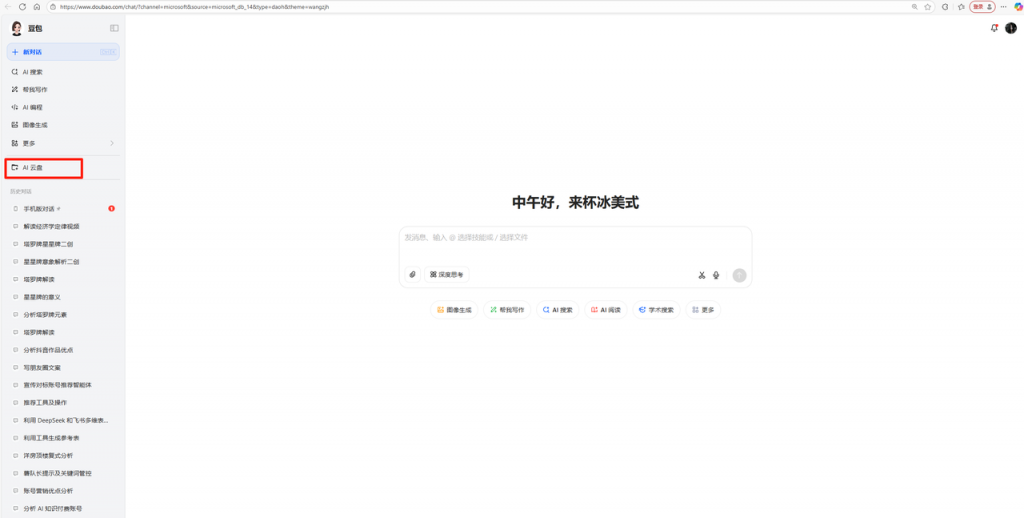Screen dimensions: 1024x518
Task: Open the 利用 DeepSeek 和飞书多维表 conversation
Action: (63, 420)
